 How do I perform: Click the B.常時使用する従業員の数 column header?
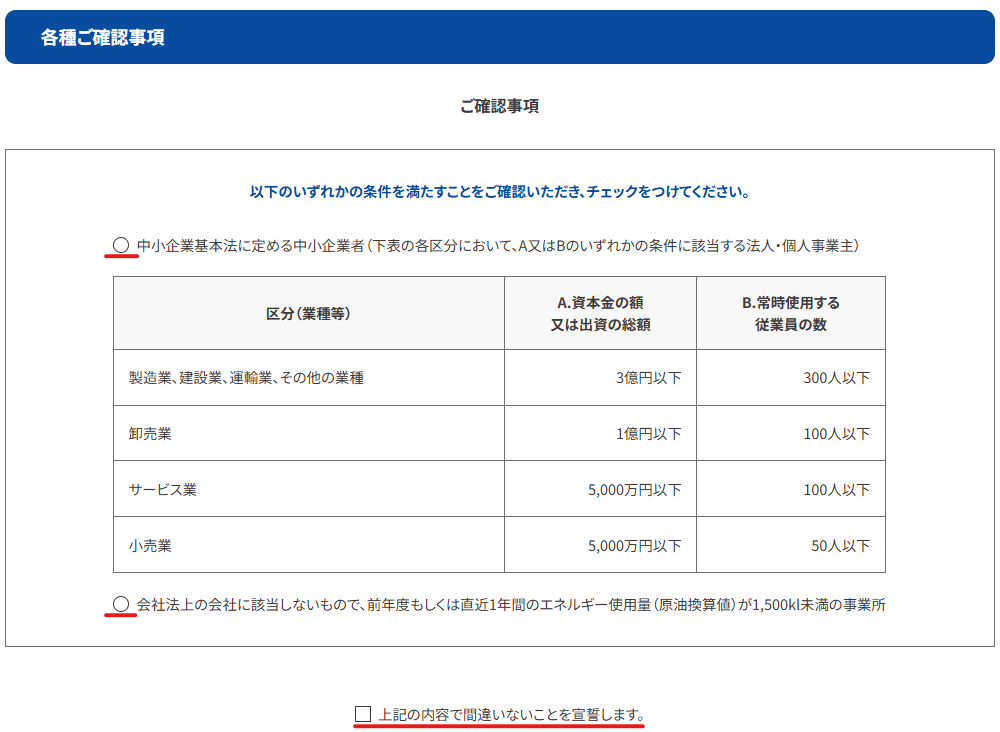(x=791, y=313)
